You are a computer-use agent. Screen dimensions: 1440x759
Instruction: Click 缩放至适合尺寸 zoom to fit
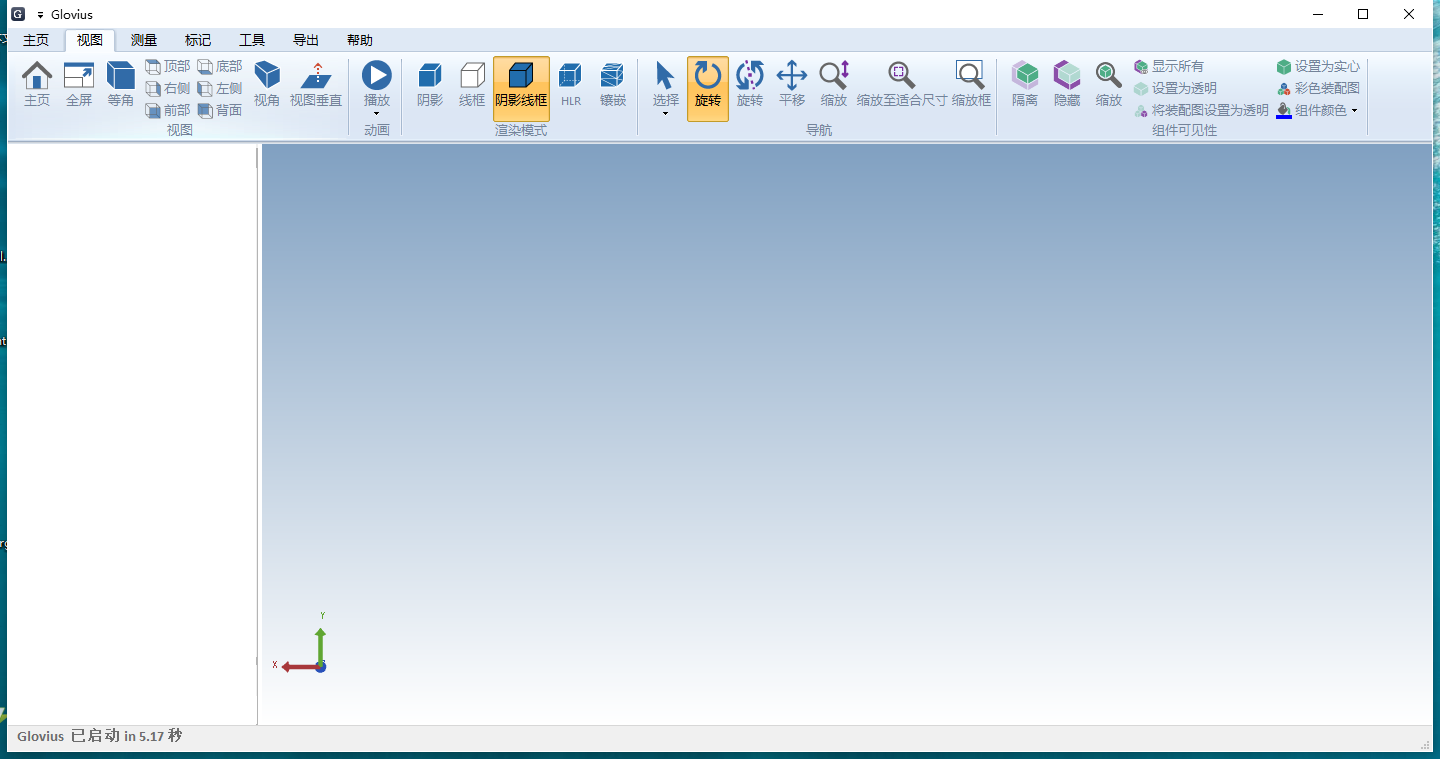pyautogui.click(x=902, y=84)
